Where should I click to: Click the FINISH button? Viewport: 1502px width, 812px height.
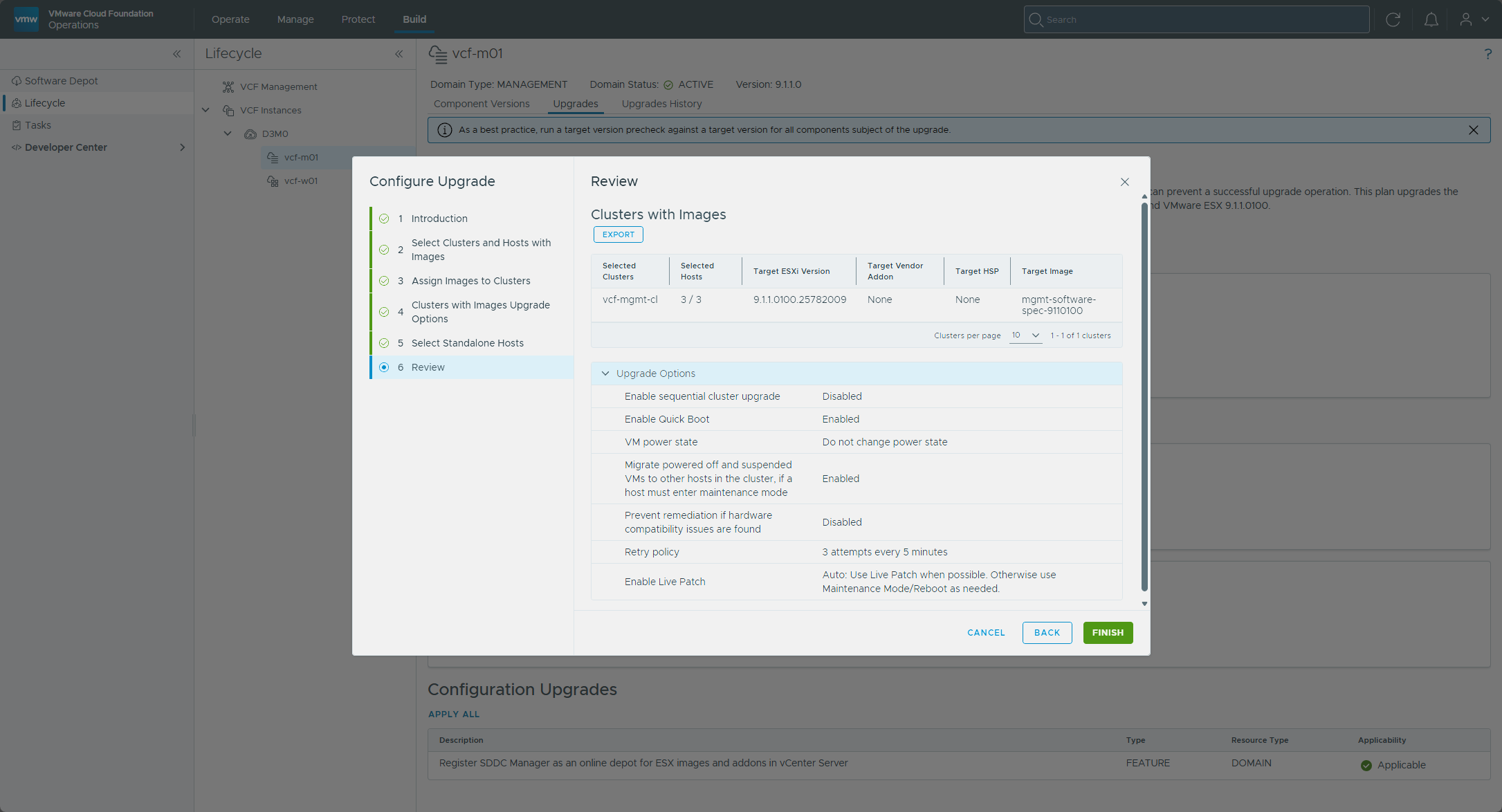(x=1108, y=633)
